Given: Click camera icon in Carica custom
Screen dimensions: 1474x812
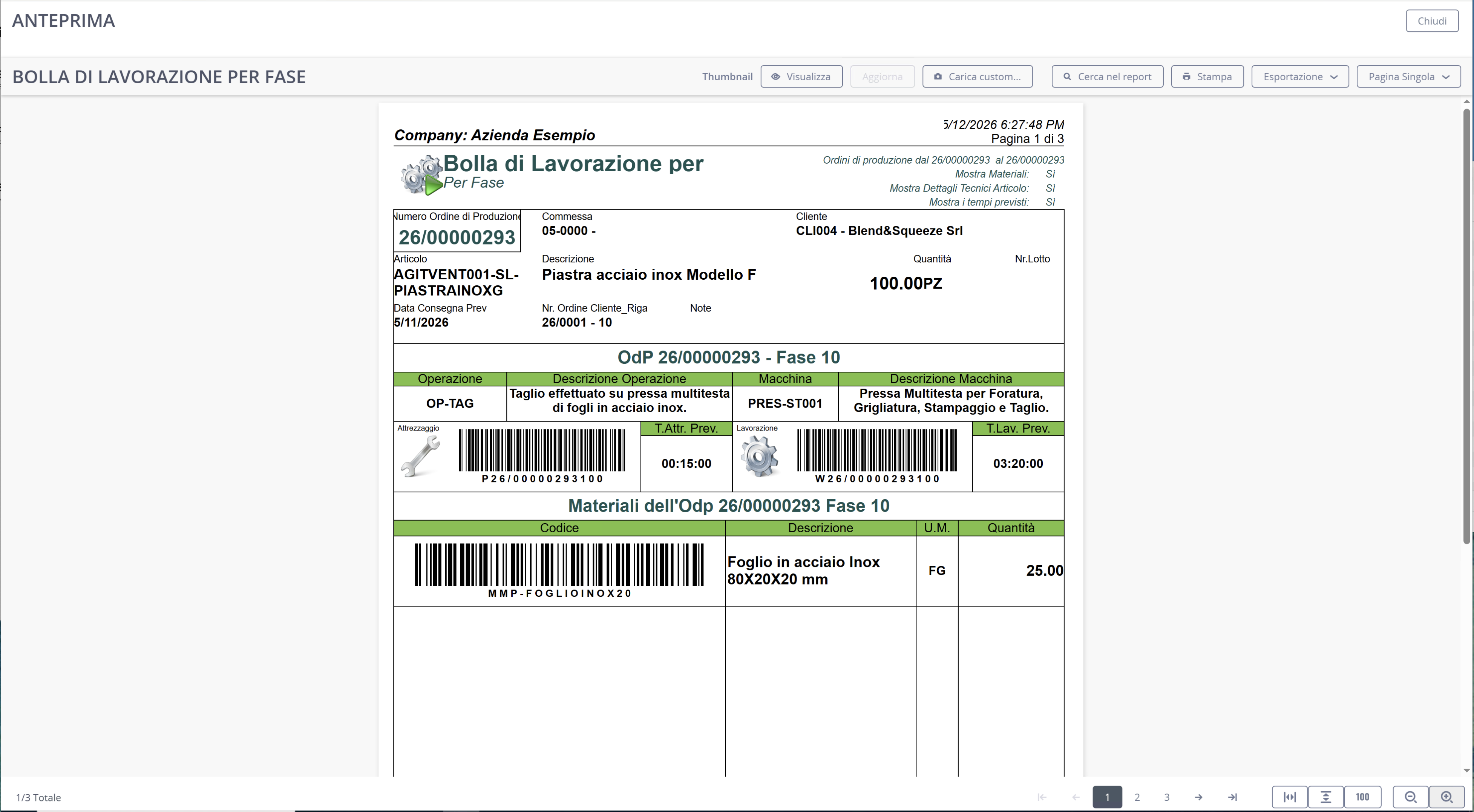Looking at the screenshot, I should pyautogui.click(x=938, y=77).
